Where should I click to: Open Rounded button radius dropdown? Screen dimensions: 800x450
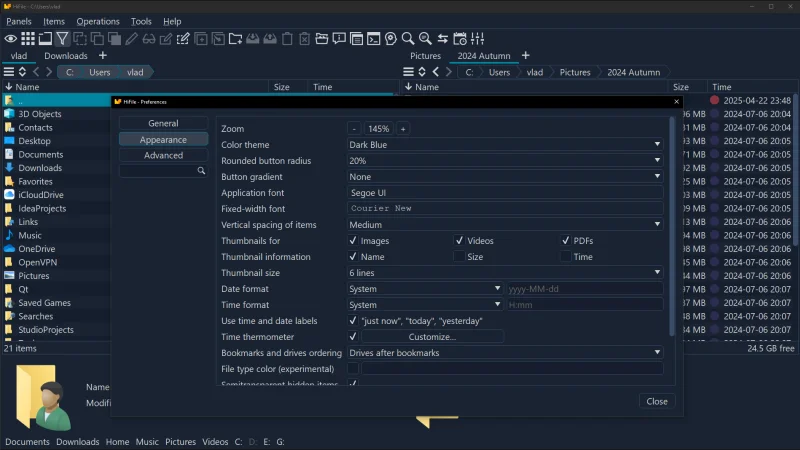pyautogui.click(x=505, y=161)
